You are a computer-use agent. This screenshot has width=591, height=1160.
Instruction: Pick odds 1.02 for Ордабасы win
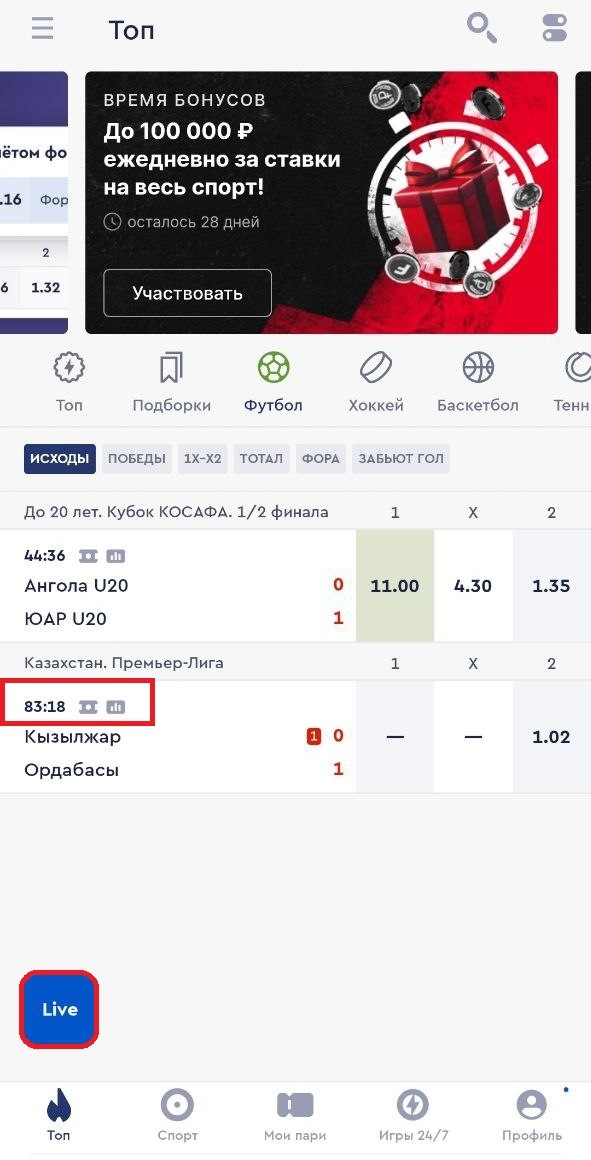point(551,737)
